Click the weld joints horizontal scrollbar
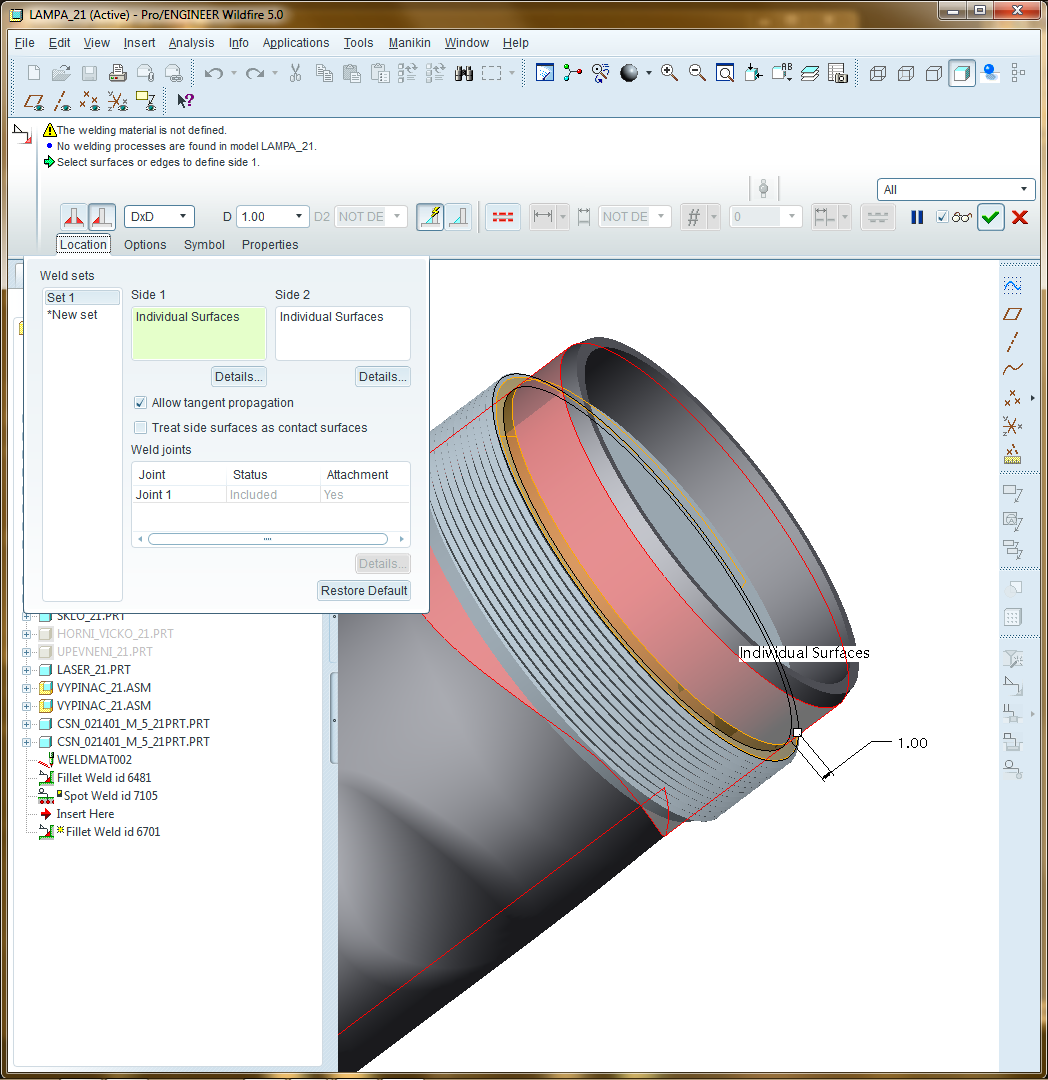Screen dimensions: 1048x1080 pos(268,539)
